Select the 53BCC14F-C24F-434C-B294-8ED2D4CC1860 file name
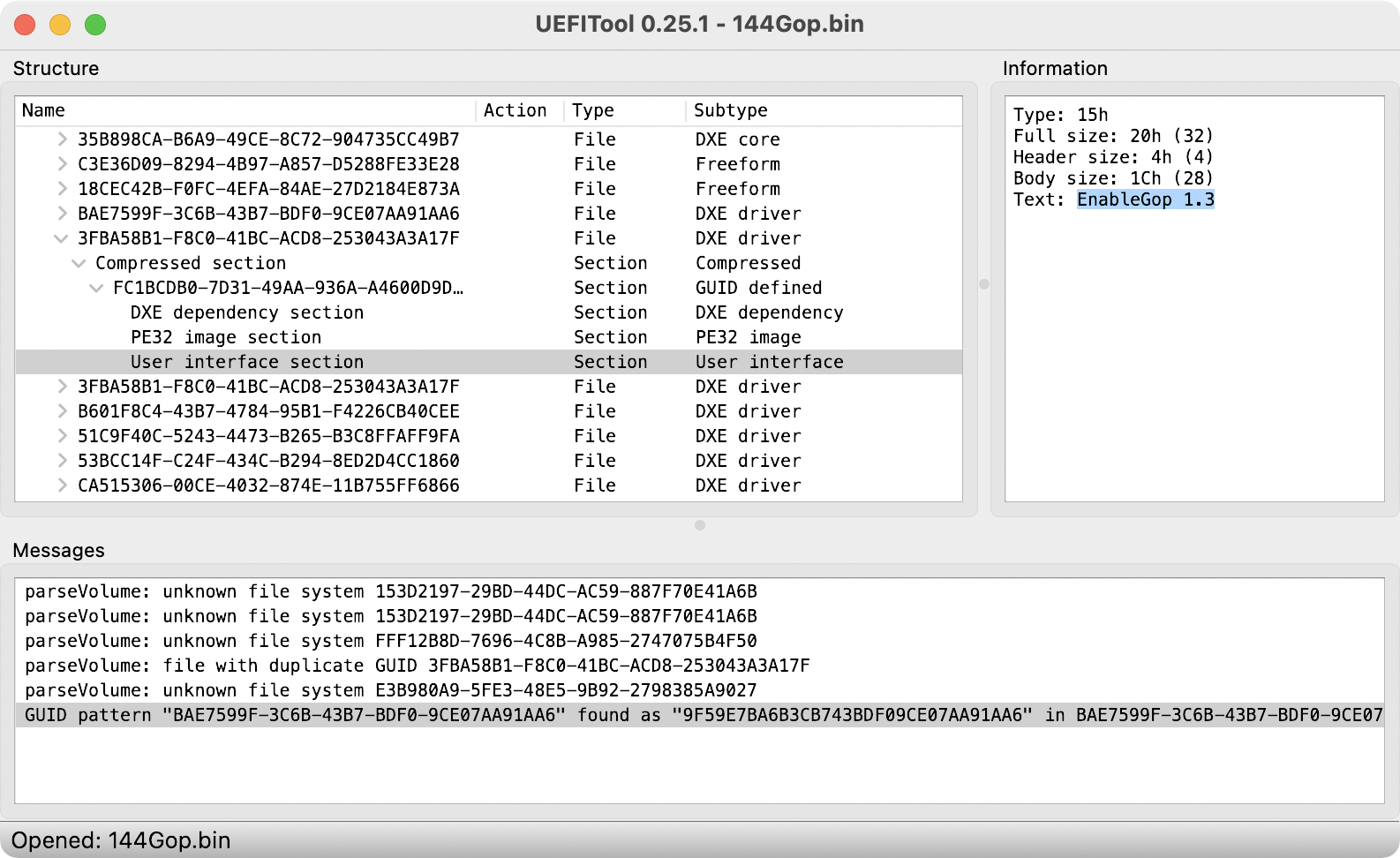The image size is (1400, 858). pyautogui.click(x=268, y=461)
